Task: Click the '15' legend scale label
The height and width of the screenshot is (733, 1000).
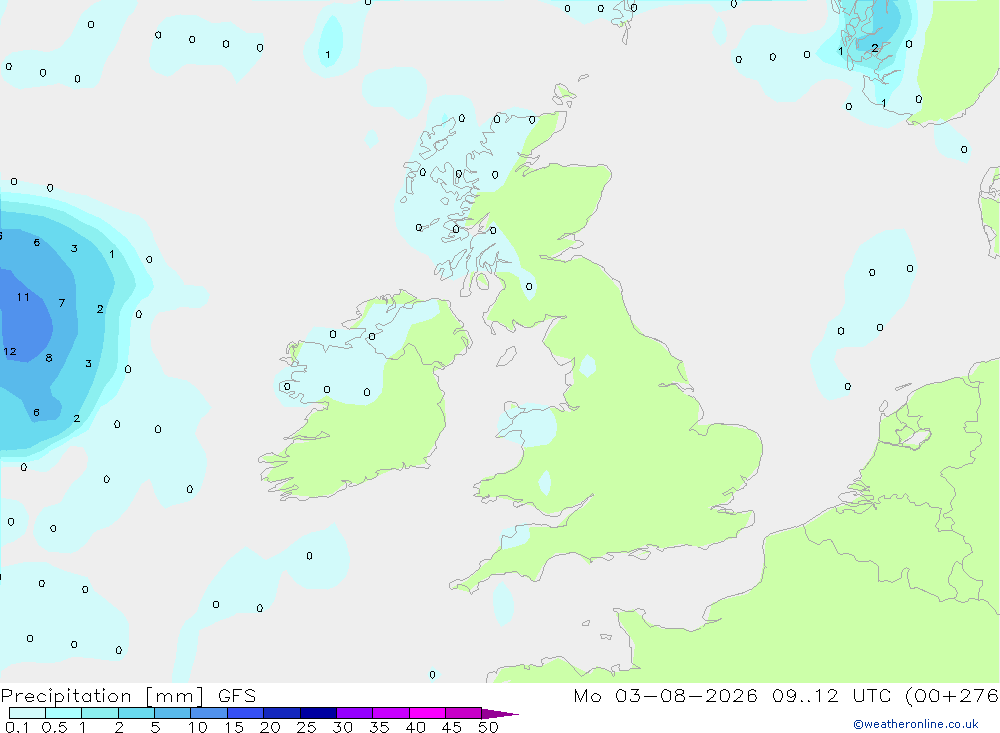Action: tap(234, 727)
